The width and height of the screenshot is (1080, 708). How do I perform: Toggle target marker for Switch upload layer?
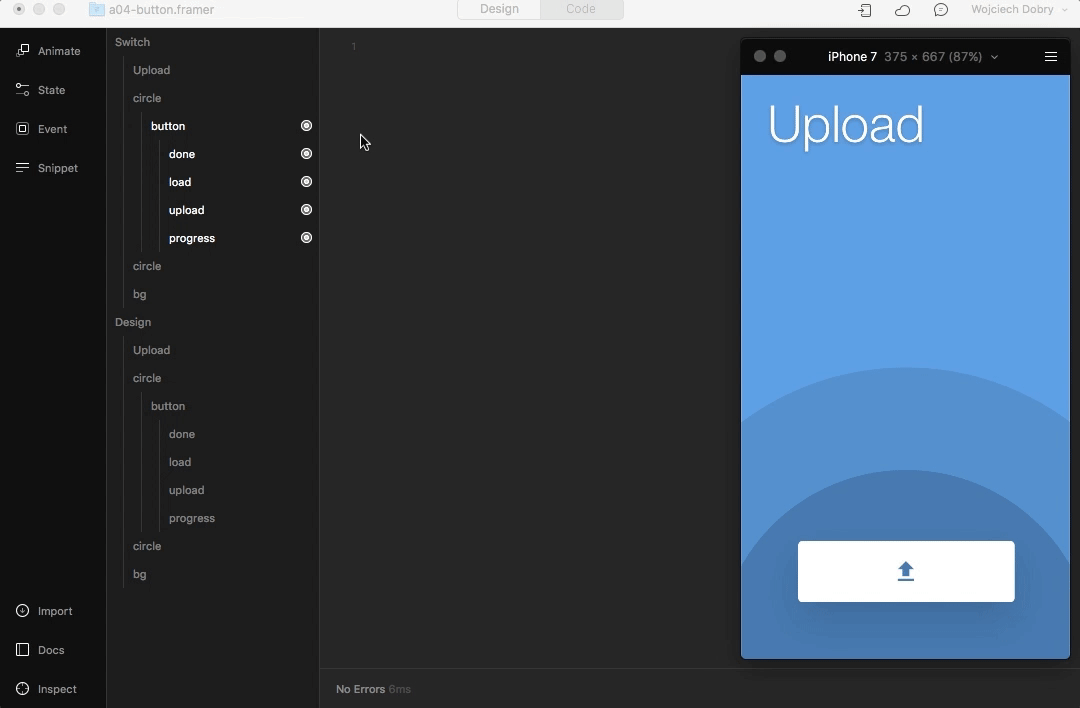click(307, 209)
